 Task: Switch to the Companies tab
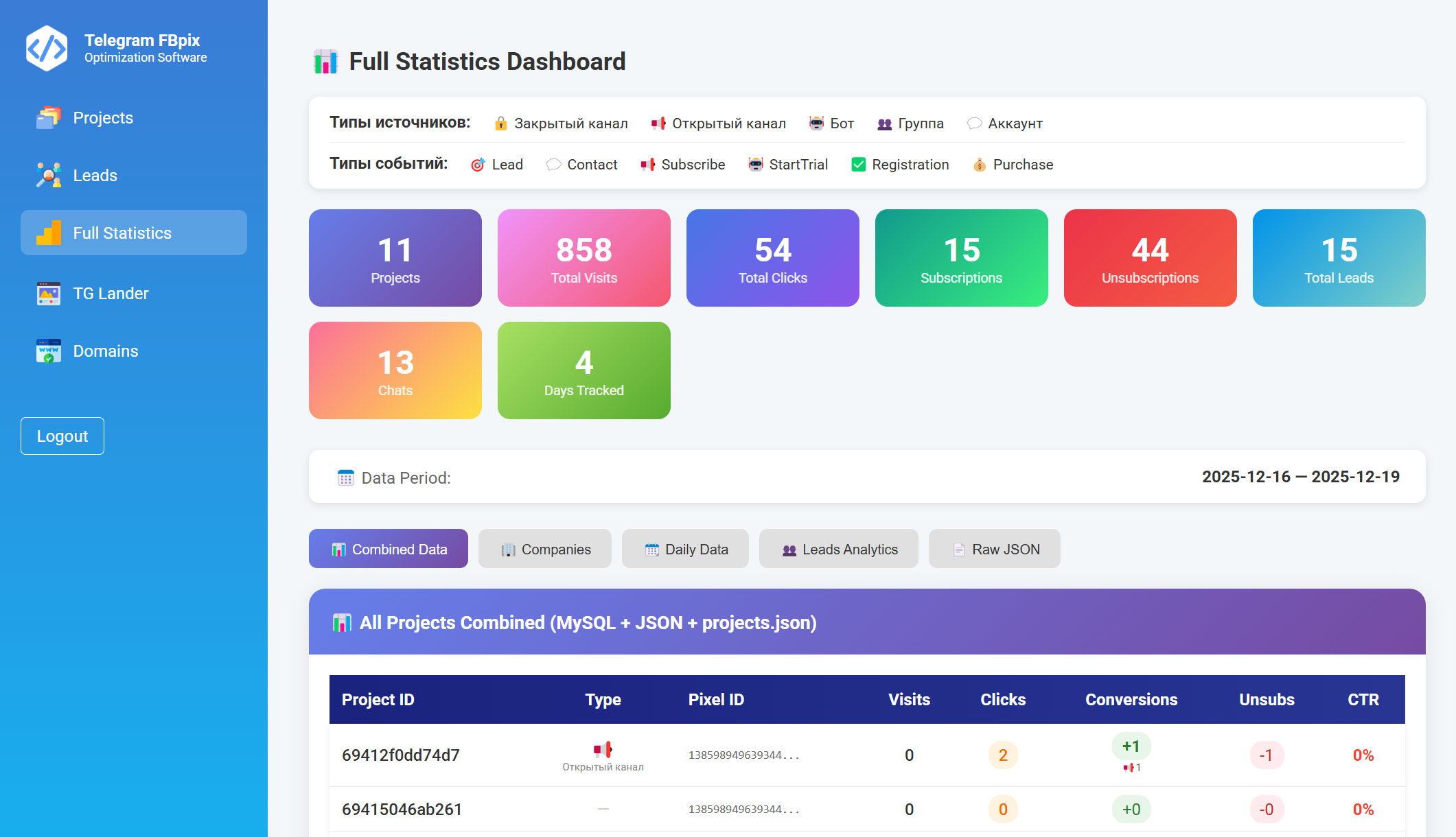tap(545, 549)
